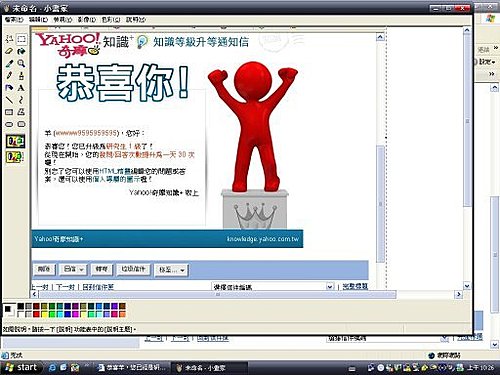Select the Ellipse tool
This screenshot has width=500, height=375.
(9, 124)
